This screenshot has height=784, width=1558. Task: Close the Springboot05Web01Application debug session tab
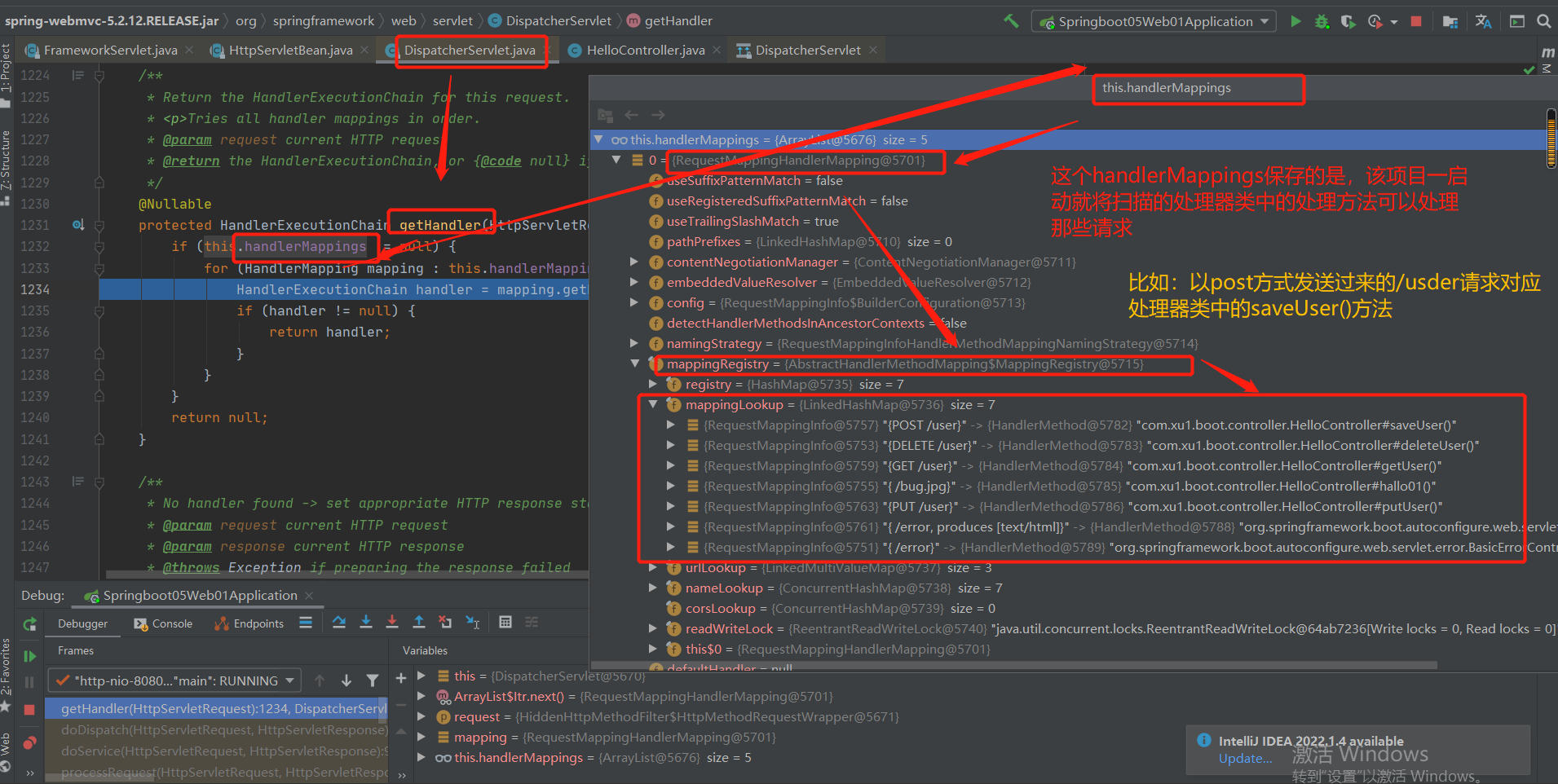(x=309, y=596)
